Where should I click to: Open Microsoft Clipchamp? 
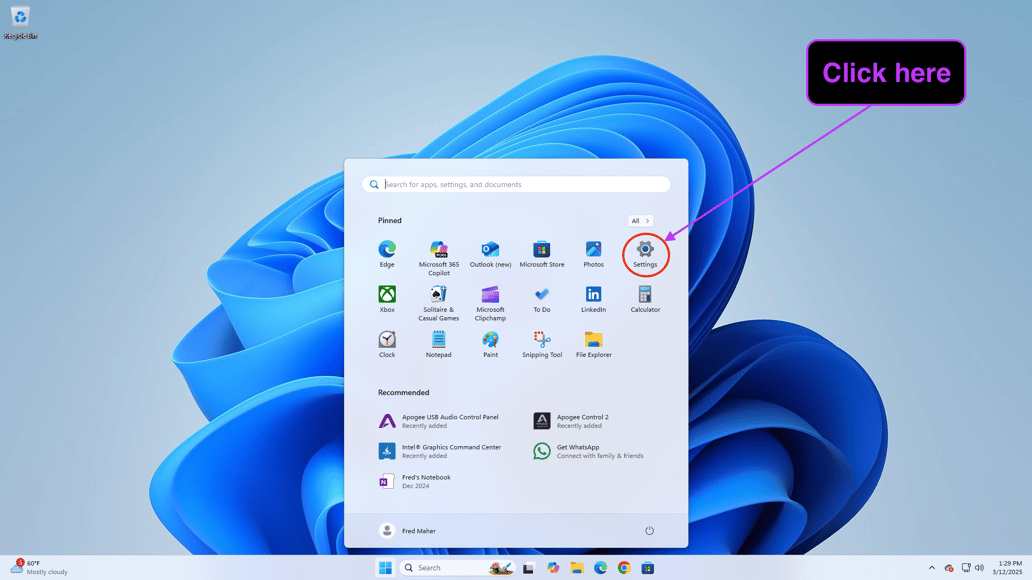[490, 294]
